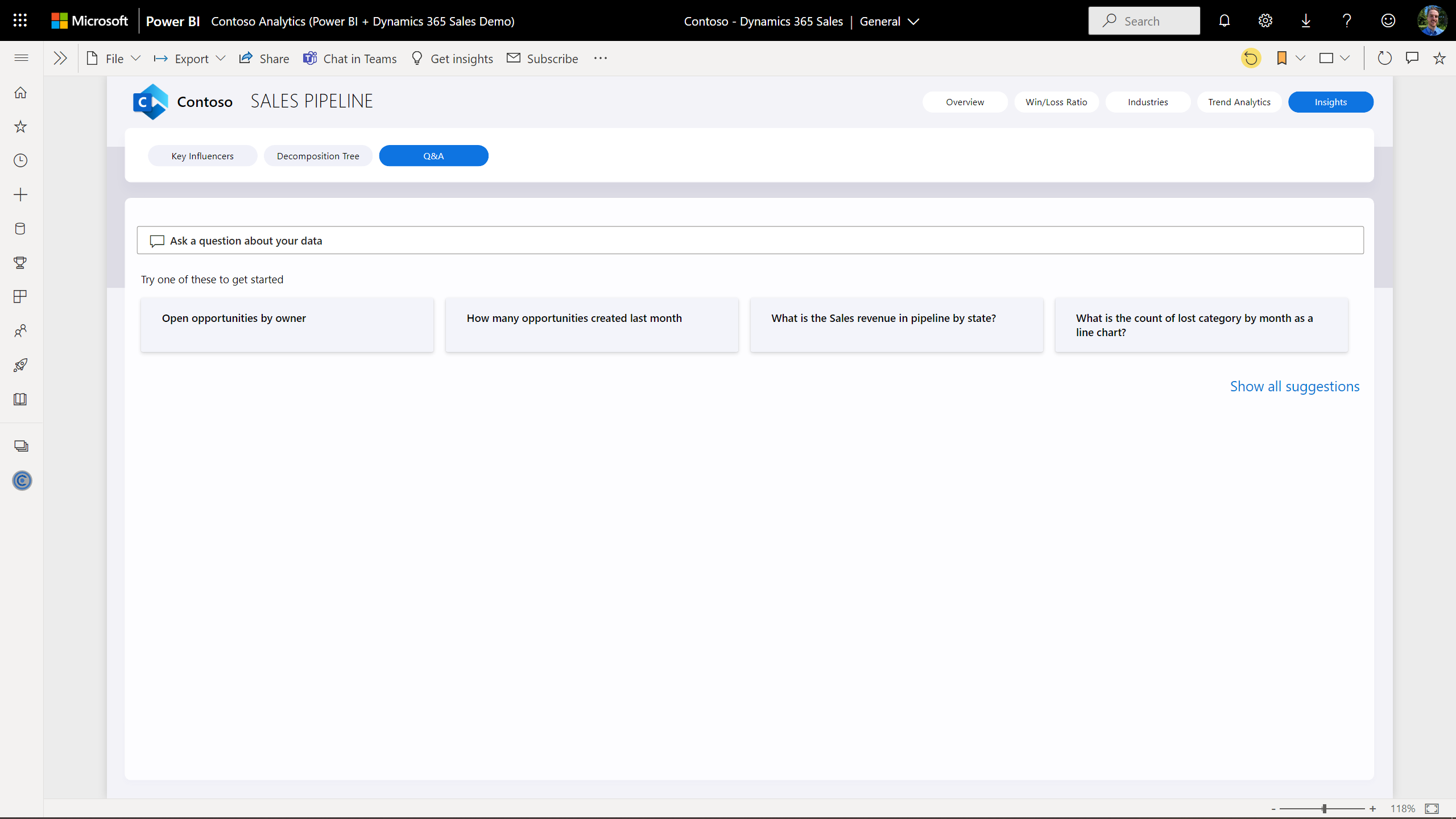Switch to the Win/Loss Ratio page

[x=1056, y=102]
